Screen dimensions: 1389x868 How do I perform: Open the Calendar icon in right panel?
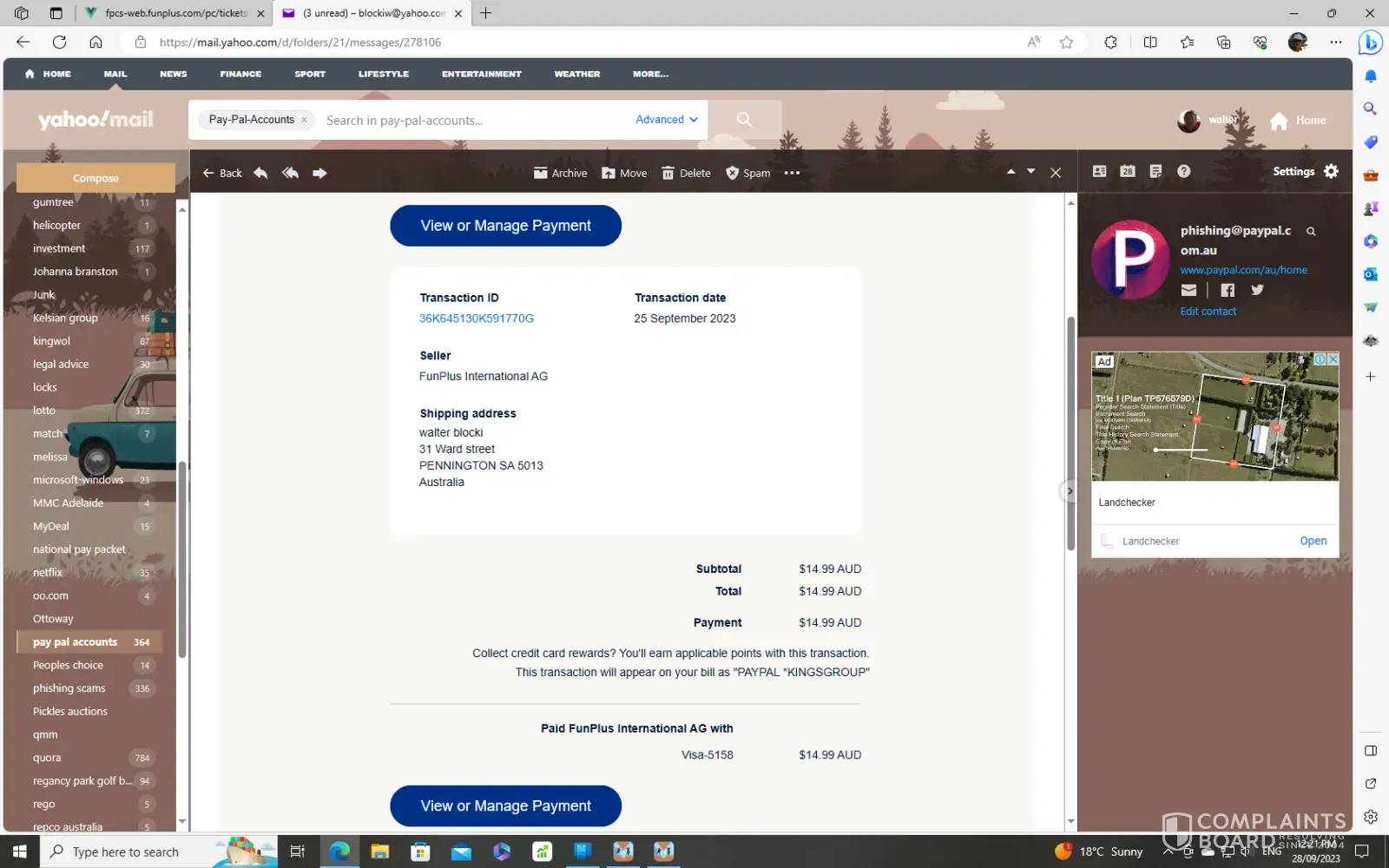pyautogui.click(x=1127, y=171)
